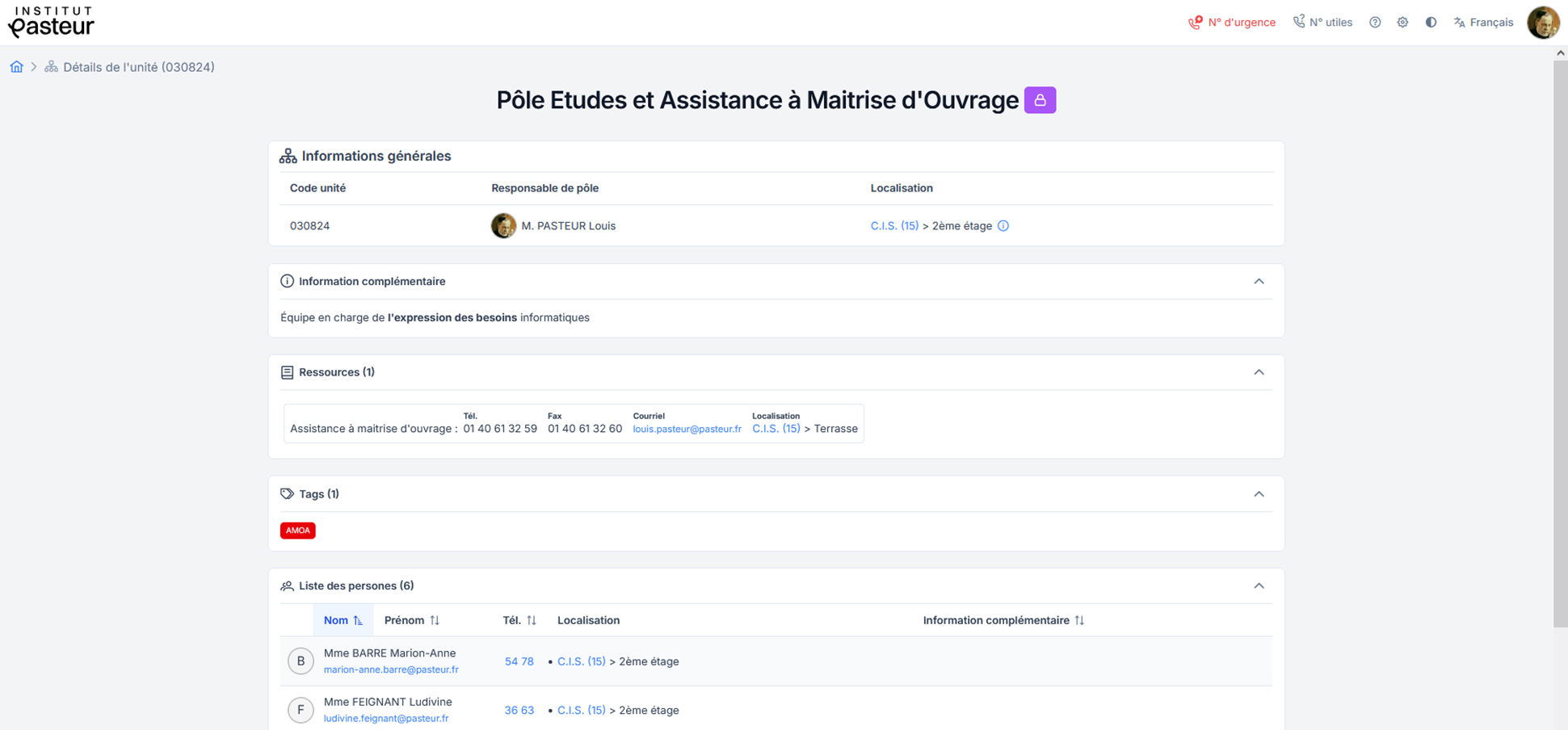Collapse the Information complémentaire section
Screen dimensions: 1568x730
point(1259,282)
